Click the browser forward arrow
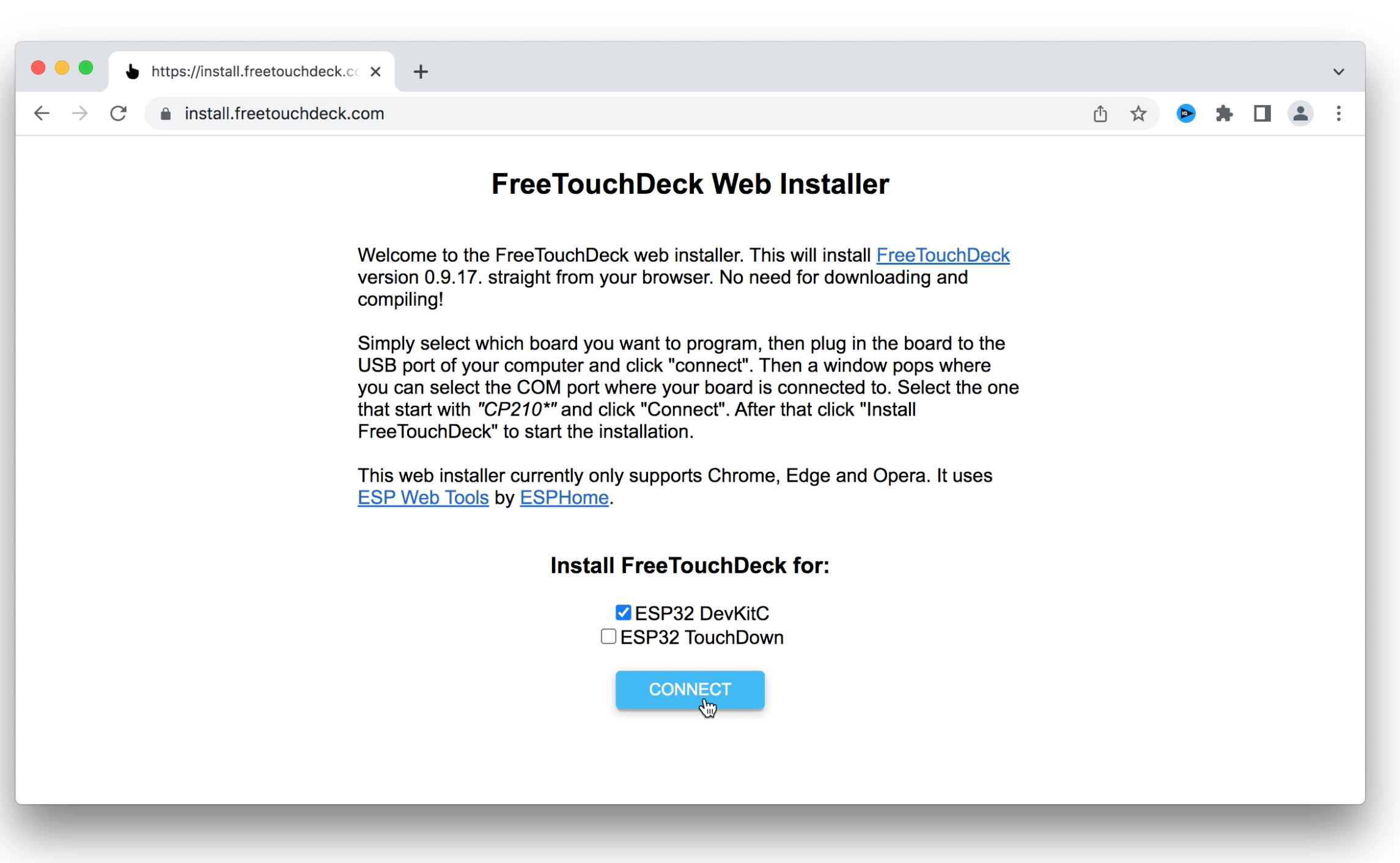Viewport: 1400px width, 863px height. point(80,113)
